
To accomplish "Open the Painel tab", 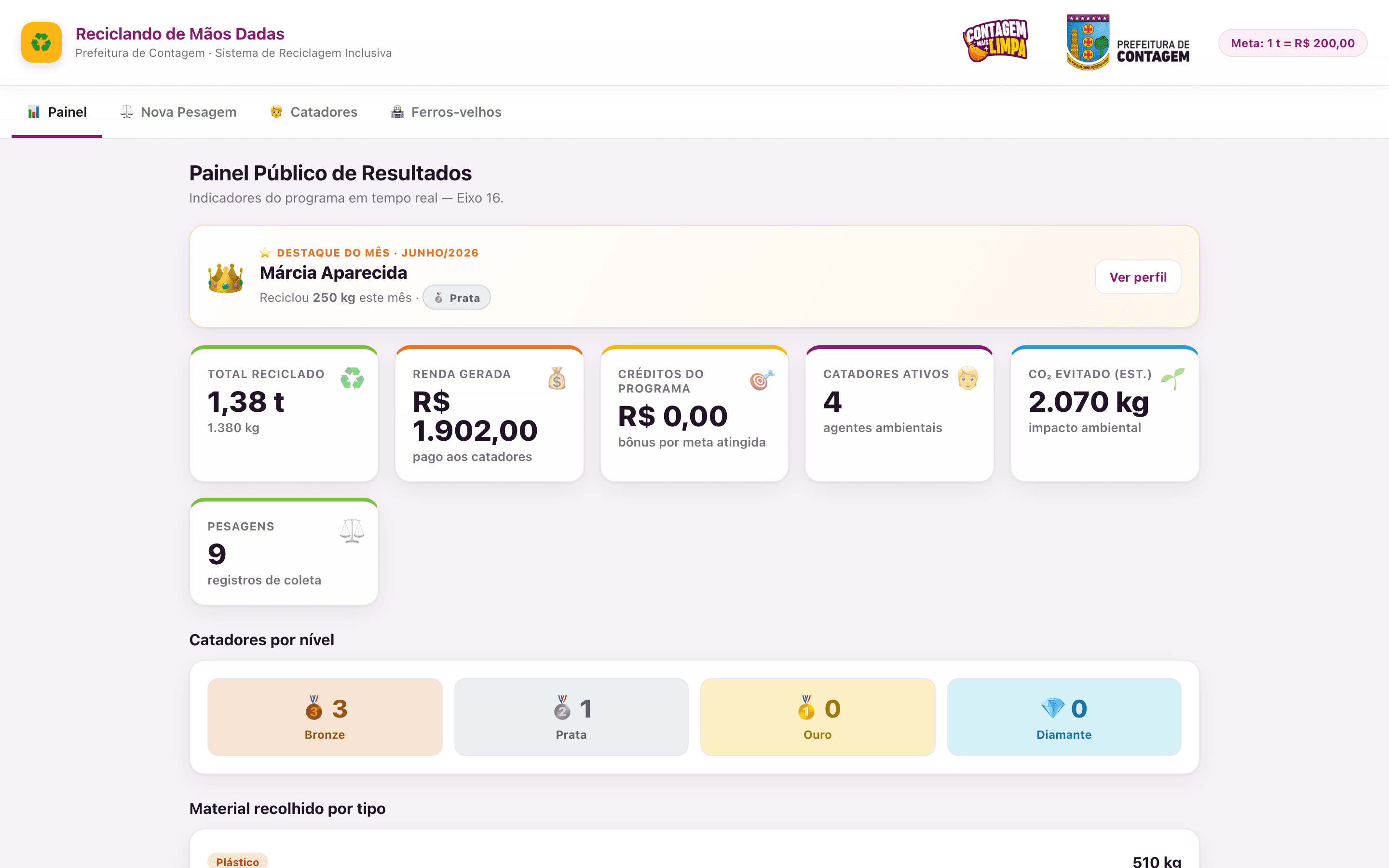I will click(x=57, y=112).
